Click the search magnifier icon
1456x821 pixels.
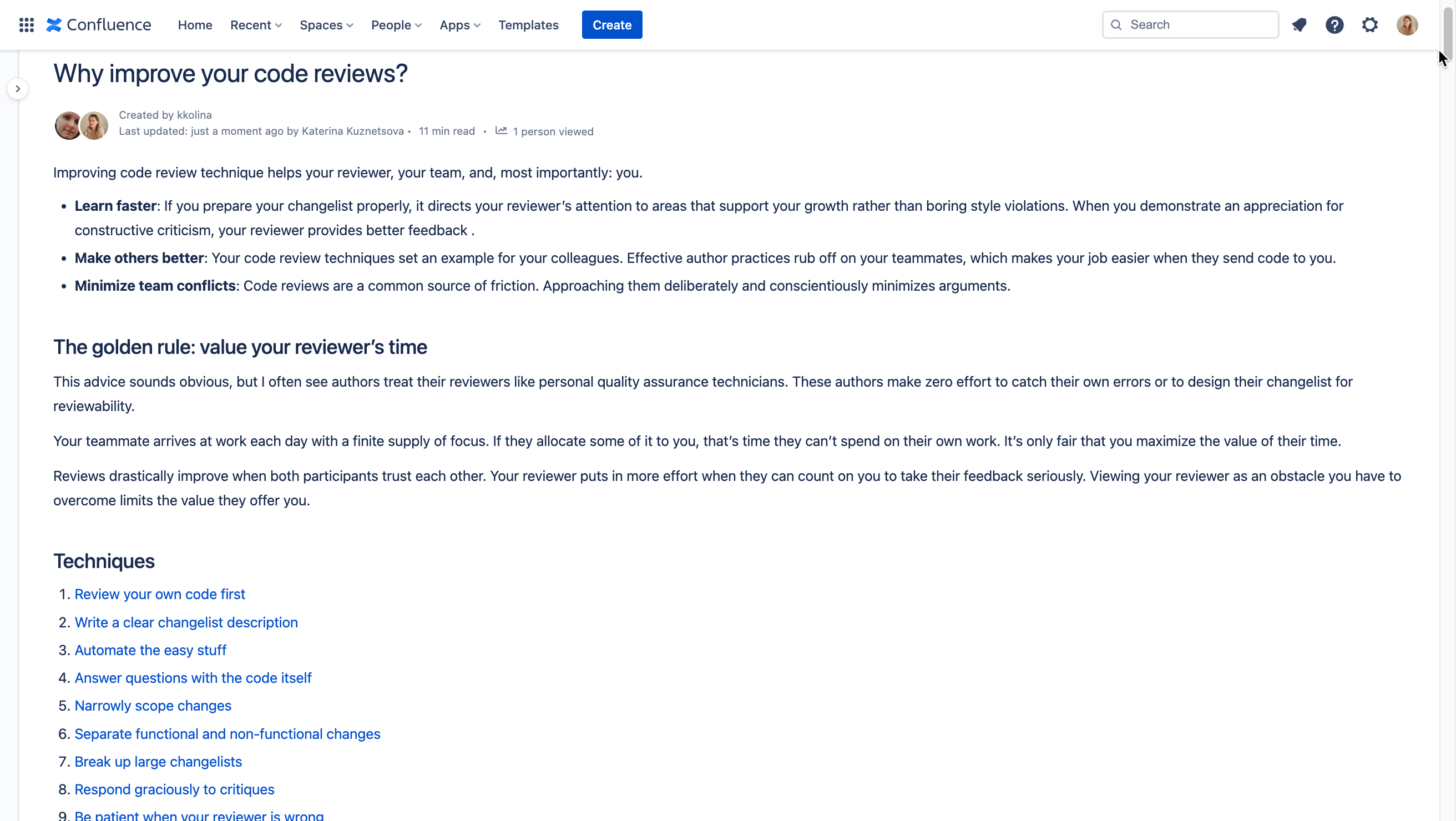(1117, 25)
